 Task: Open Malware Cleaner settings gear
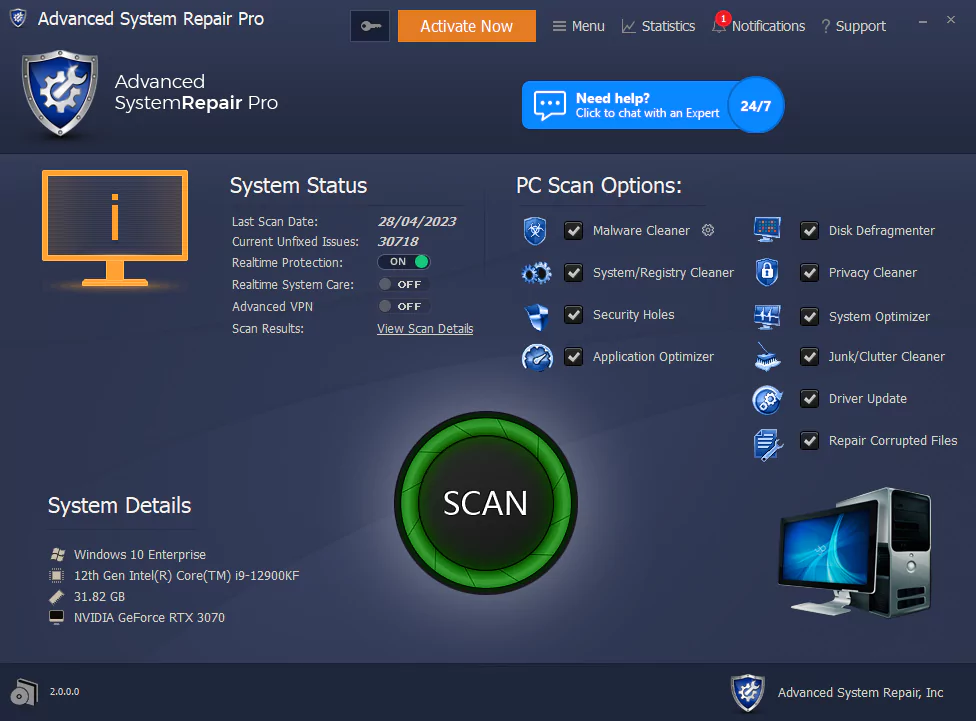pyautogui.click(x=708, y=230)
